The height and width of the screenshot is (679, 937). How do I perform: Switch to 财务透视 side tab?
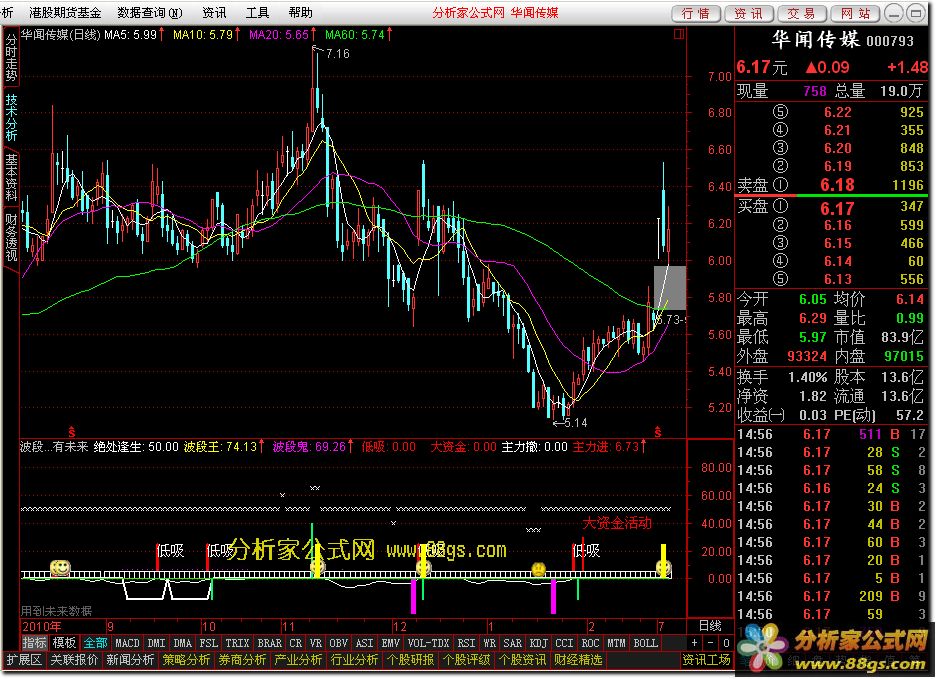pyautogui.click(x=11, y=237)
